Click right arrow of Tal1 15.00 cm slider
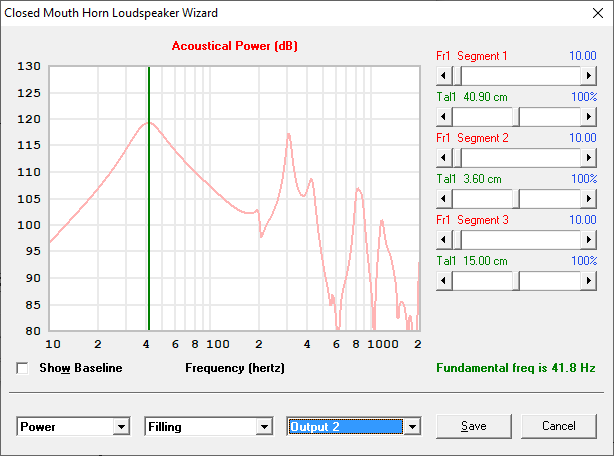This screenshot has height=456, width=614. pos(589,281)
